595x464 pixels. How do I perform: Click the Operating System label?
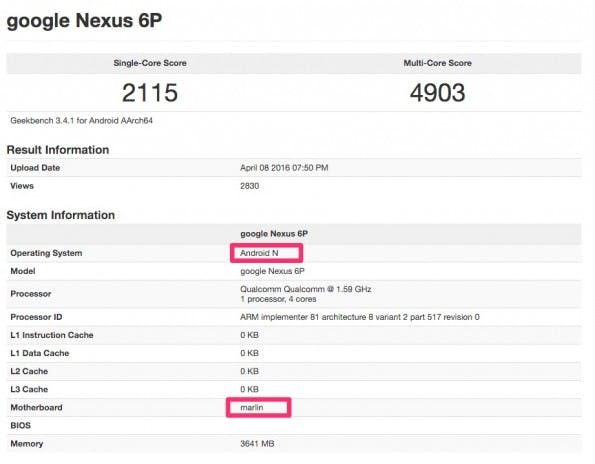[x=46, y=253]
